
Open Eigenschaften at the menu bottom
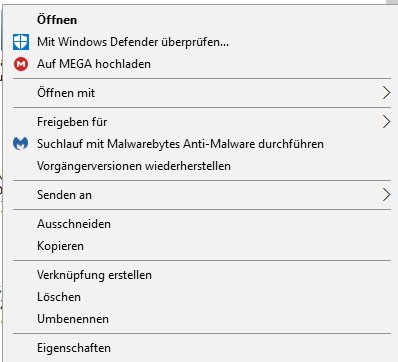pyautogui.click(x=74, y=348)
